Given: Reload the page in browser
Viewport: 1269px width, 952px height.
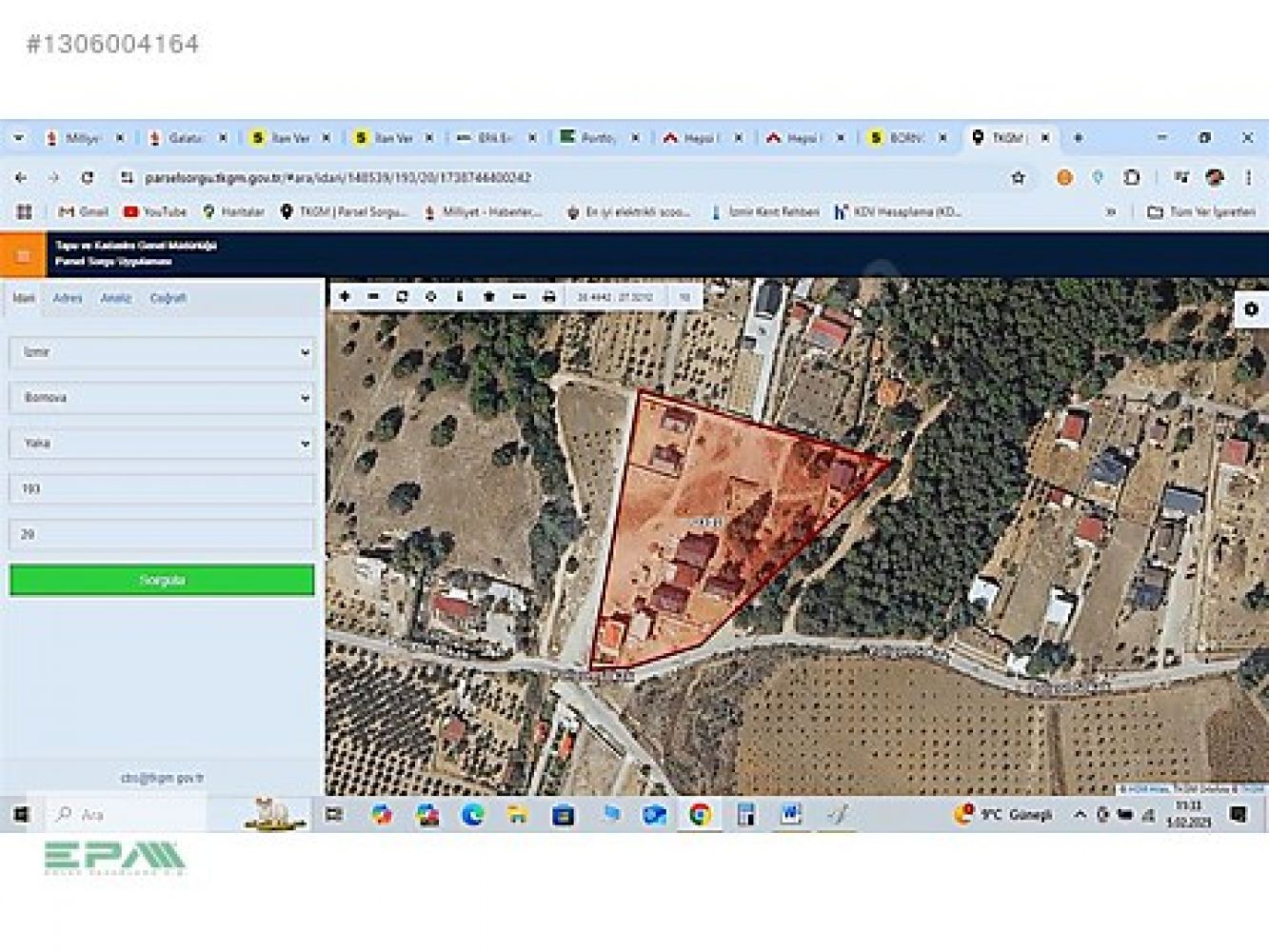Looking at the screenshot, I should (87, 178).
